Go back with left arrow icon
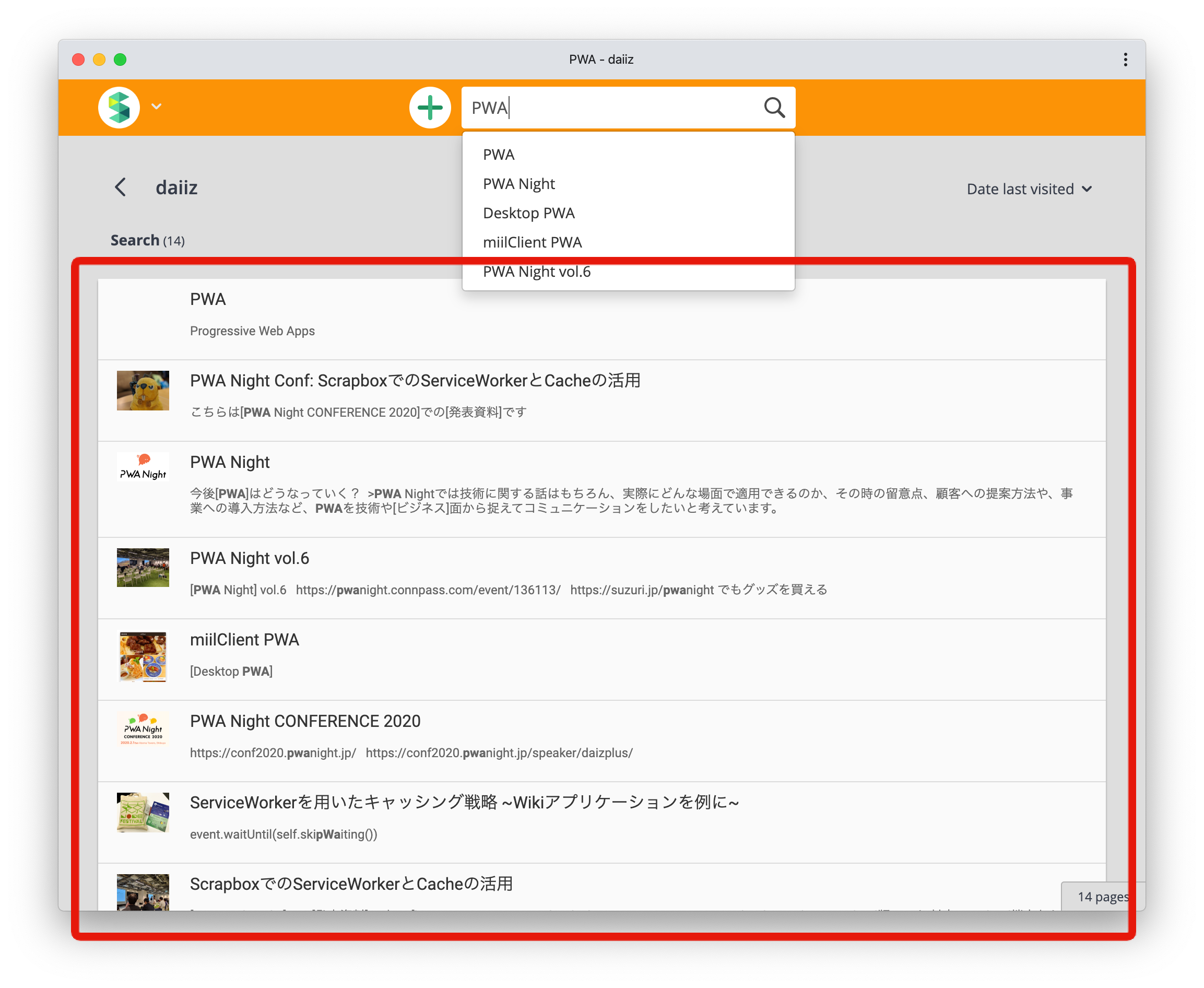 coord(121,187)
